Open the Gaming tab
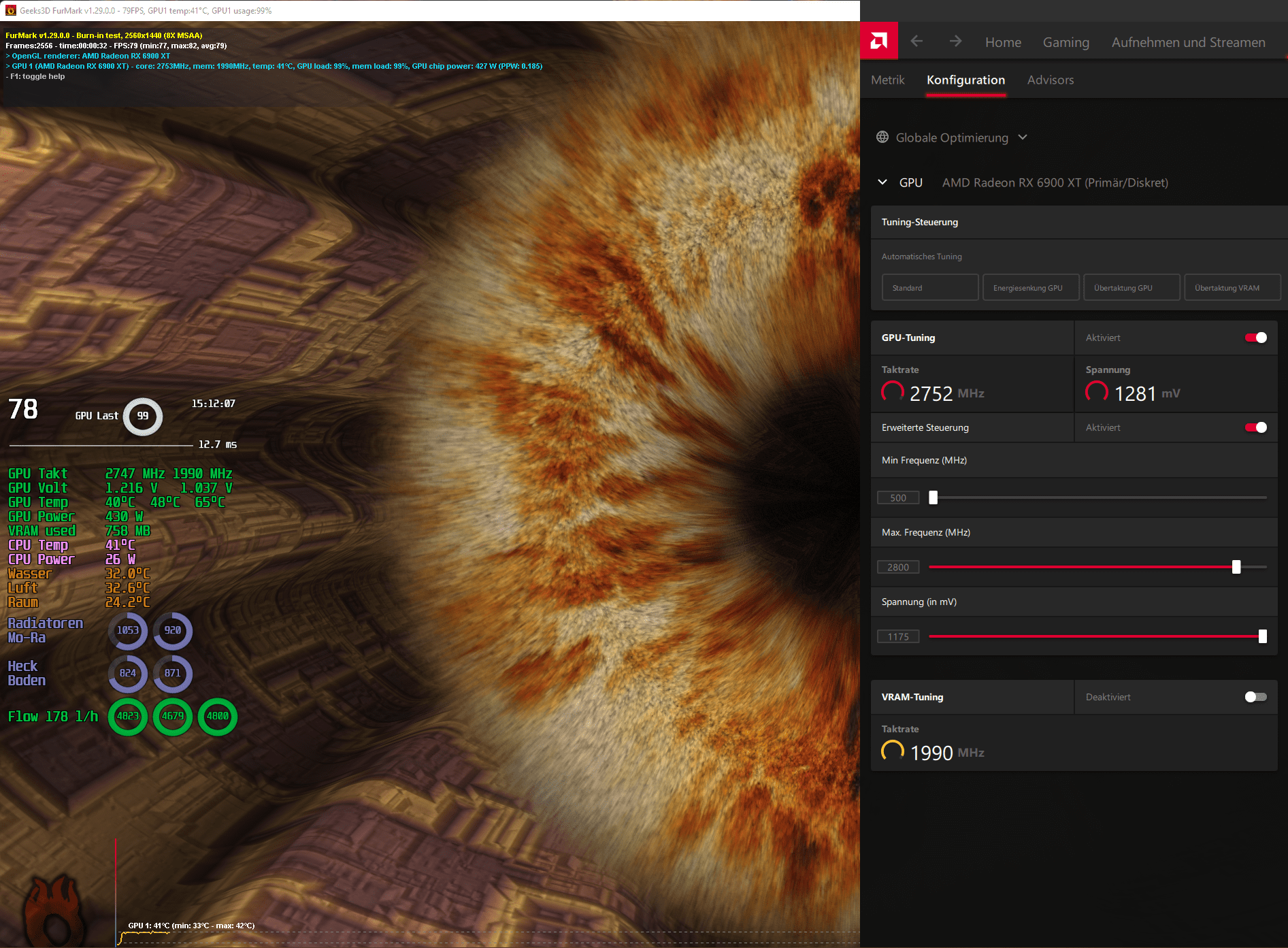1288x948 pixels. (x=1066, y=42)
